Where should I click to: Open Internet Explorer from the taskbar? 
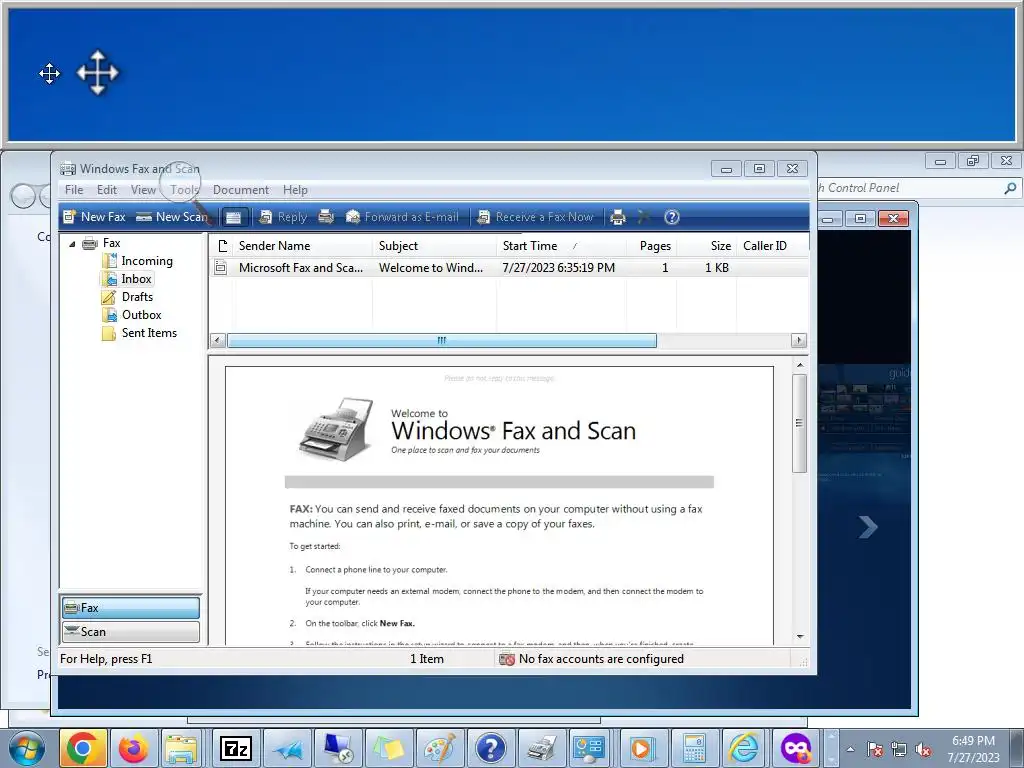point(744,748)
